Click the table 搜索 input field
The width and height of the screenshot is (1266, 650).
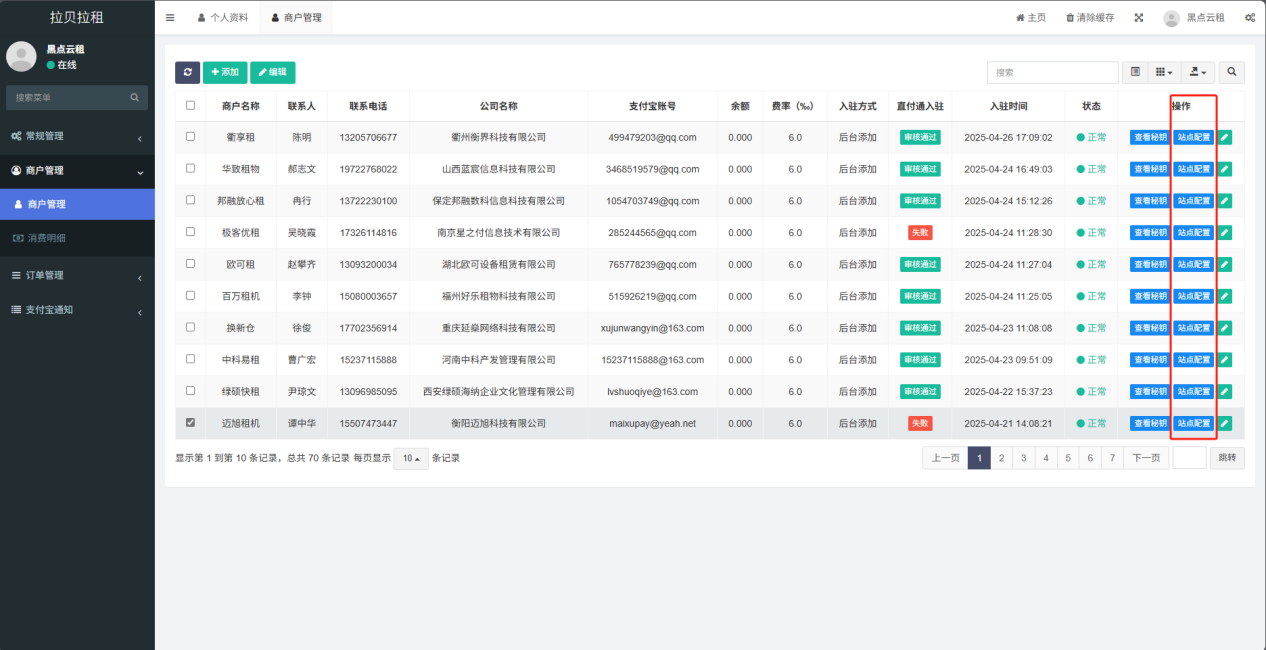[1053, 72]
